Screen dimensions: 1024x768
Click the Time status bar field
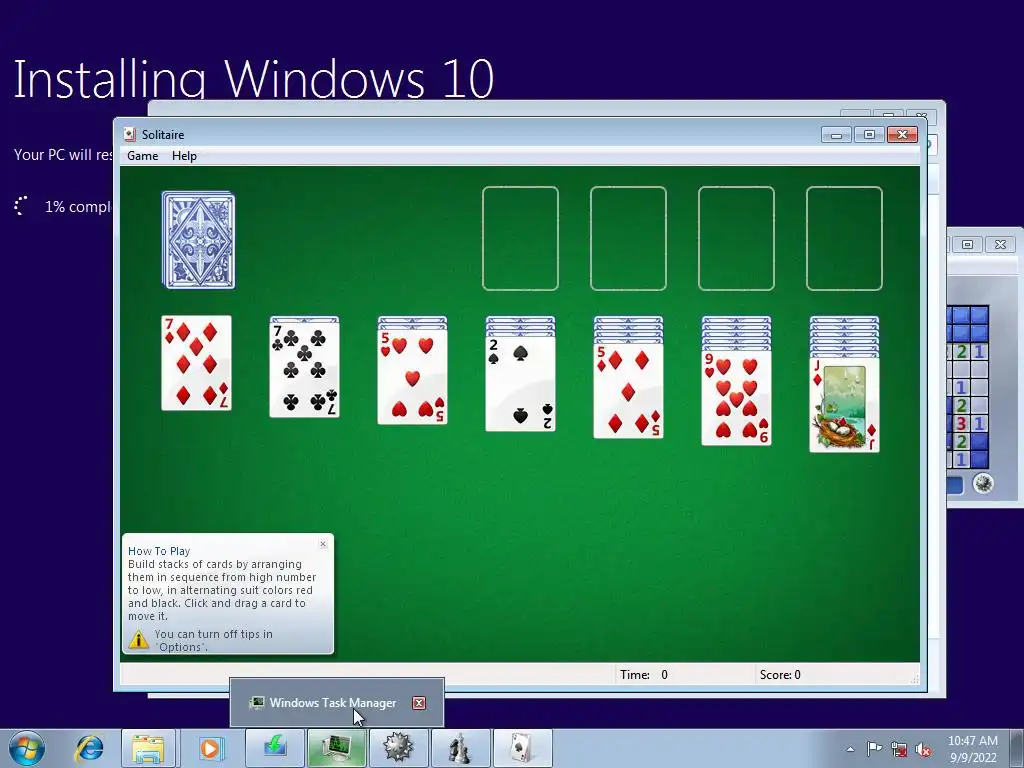click(x=683, y=675)
